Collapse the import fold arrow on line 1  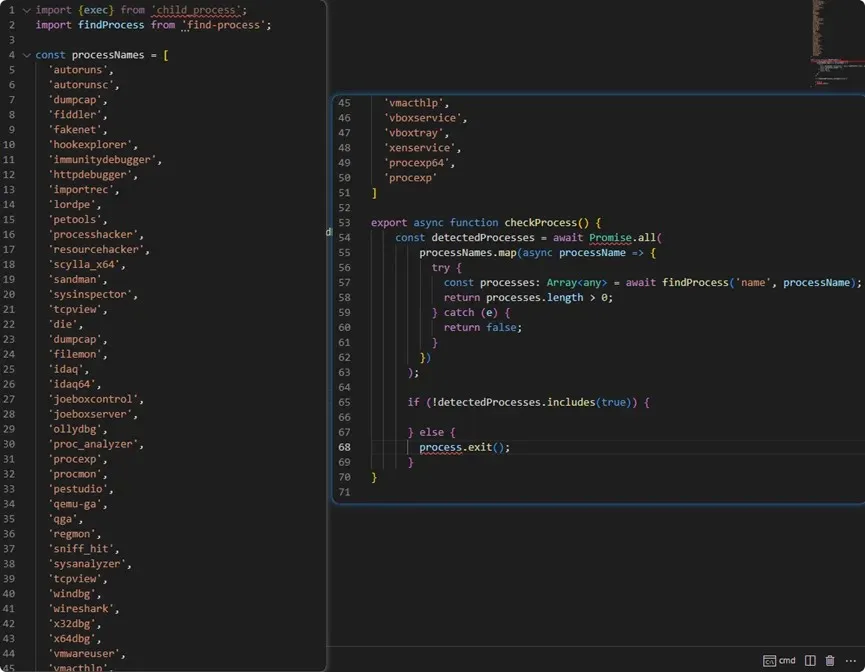[26, 10]
